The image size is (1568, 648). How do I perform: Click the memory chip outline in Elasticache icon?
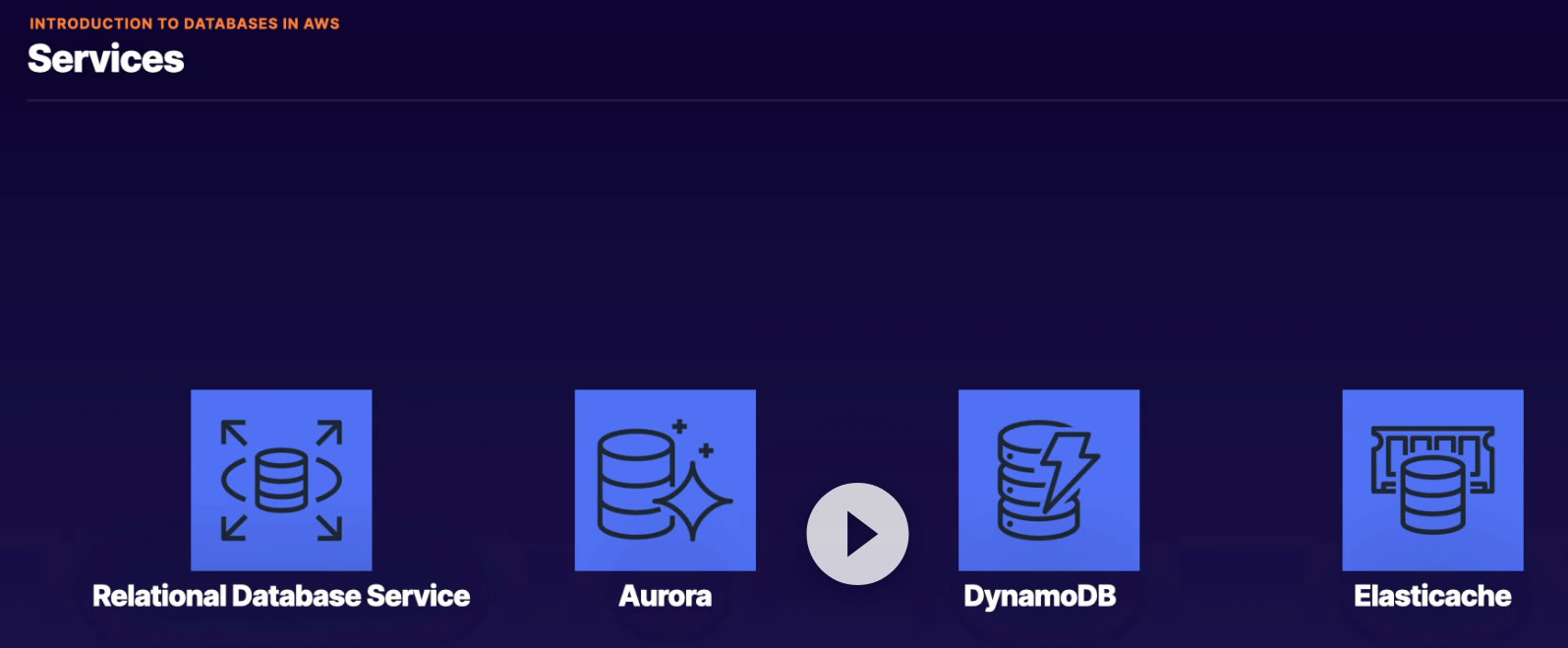(x=1433, y=456)
